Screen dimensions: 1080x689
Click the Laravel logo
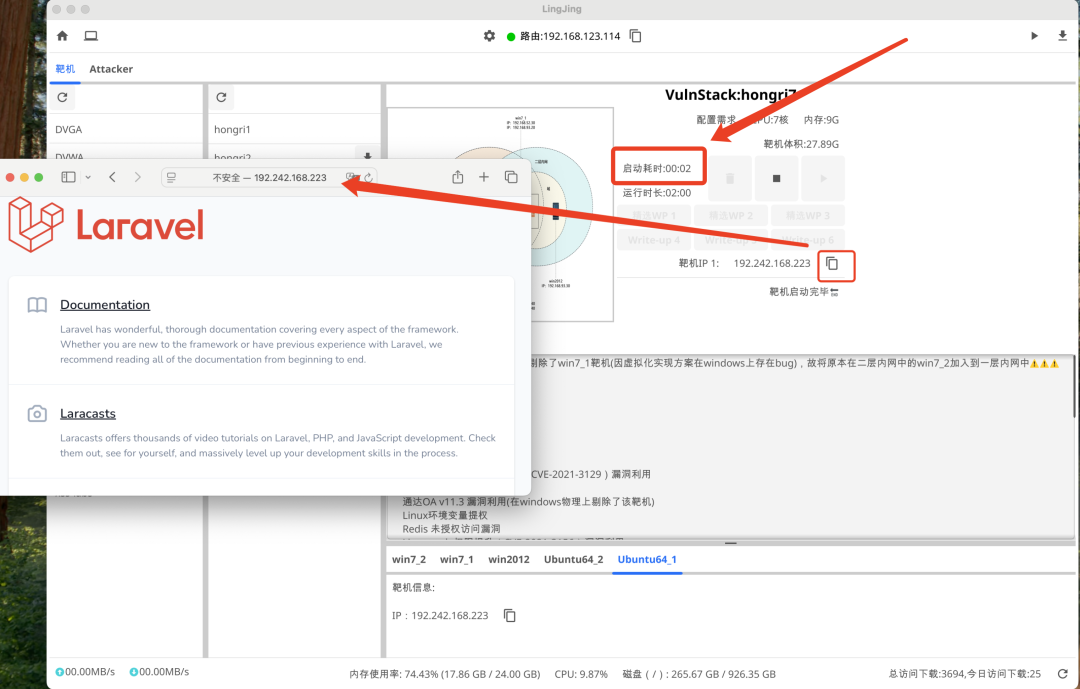coord(106,225)
